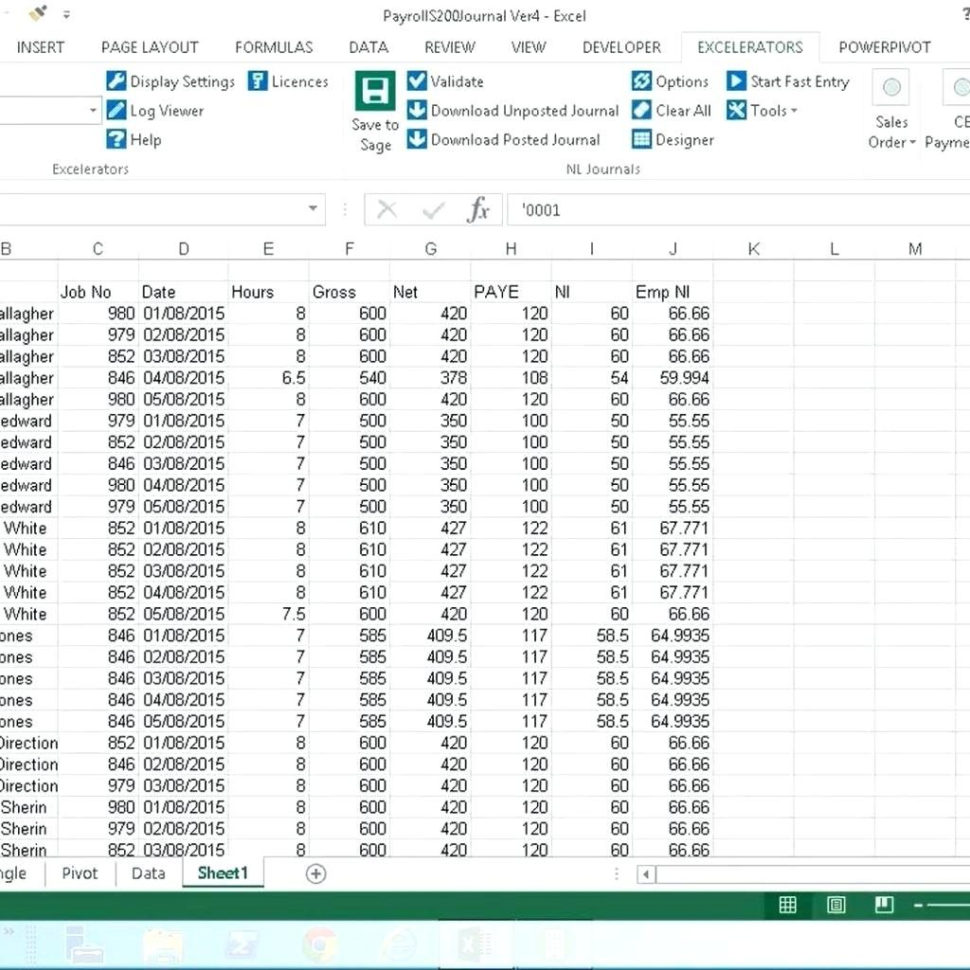Image resolution: width=970 pixels, height=970 pixels.
Task: Open the DATA ribbon tab
Action: point(369,48)
